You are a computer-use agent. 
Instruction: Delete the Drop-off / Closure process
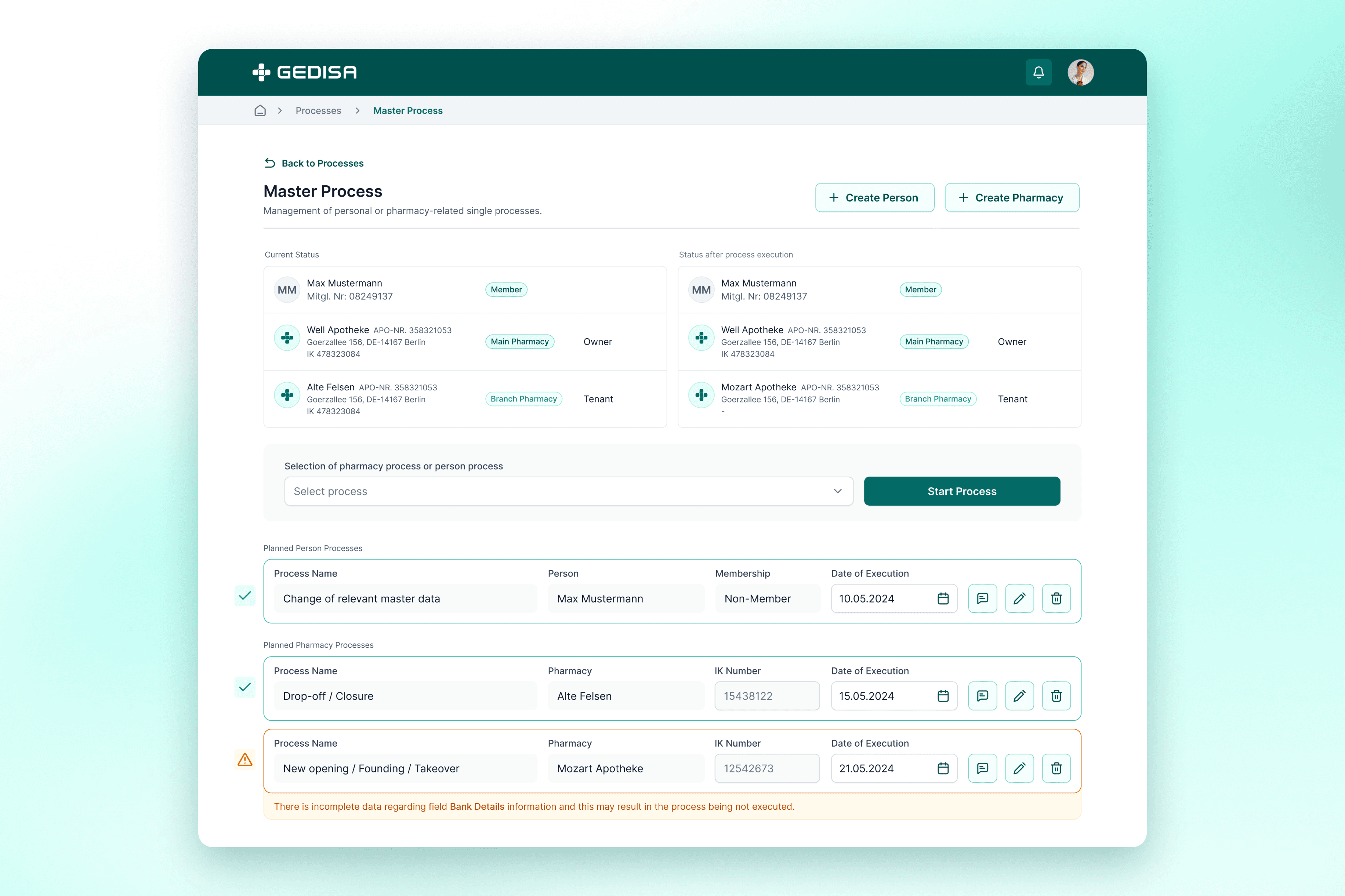point(1056,695)
